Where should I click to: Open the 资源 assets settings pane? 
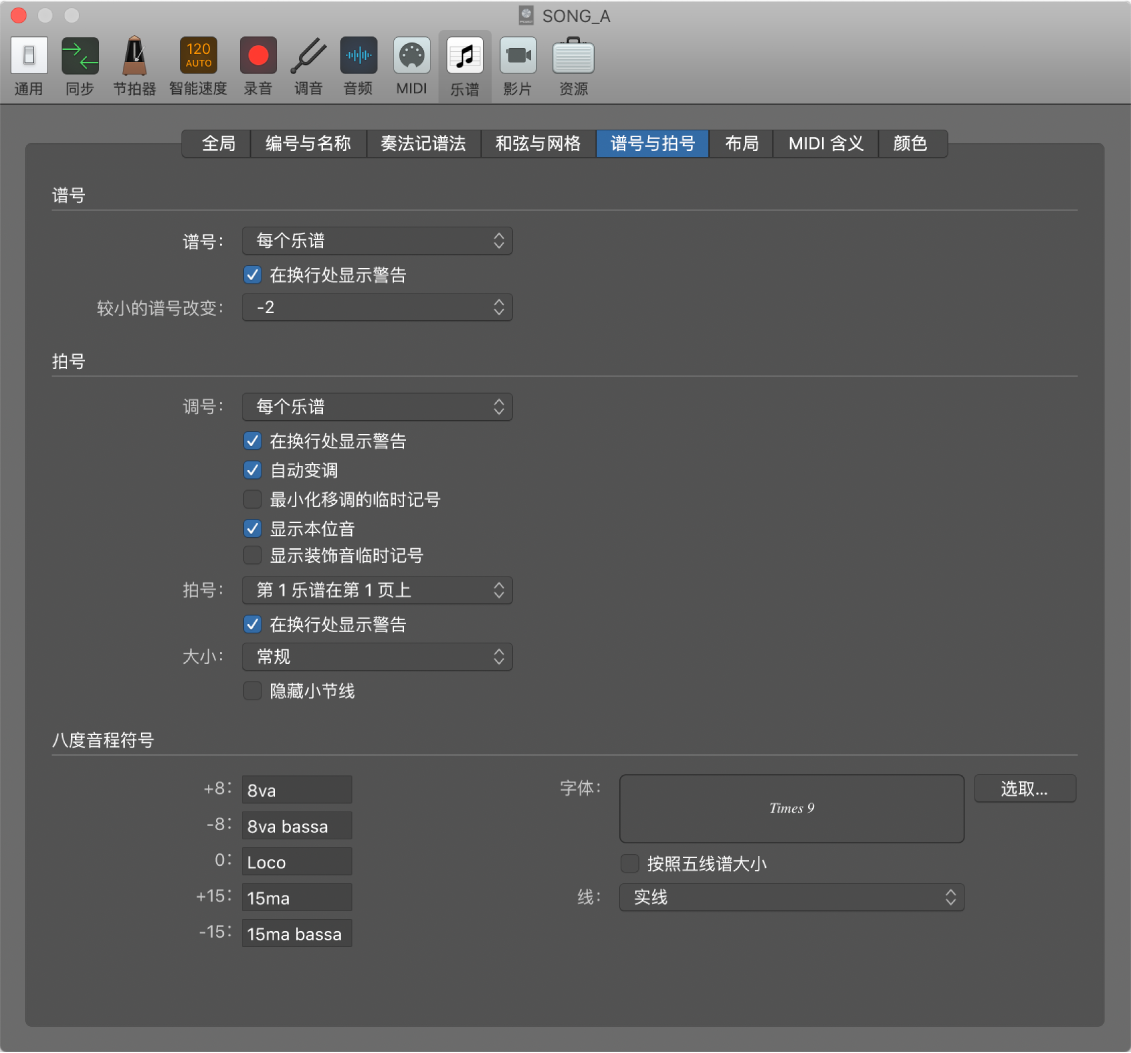click(x=573, y=66)
